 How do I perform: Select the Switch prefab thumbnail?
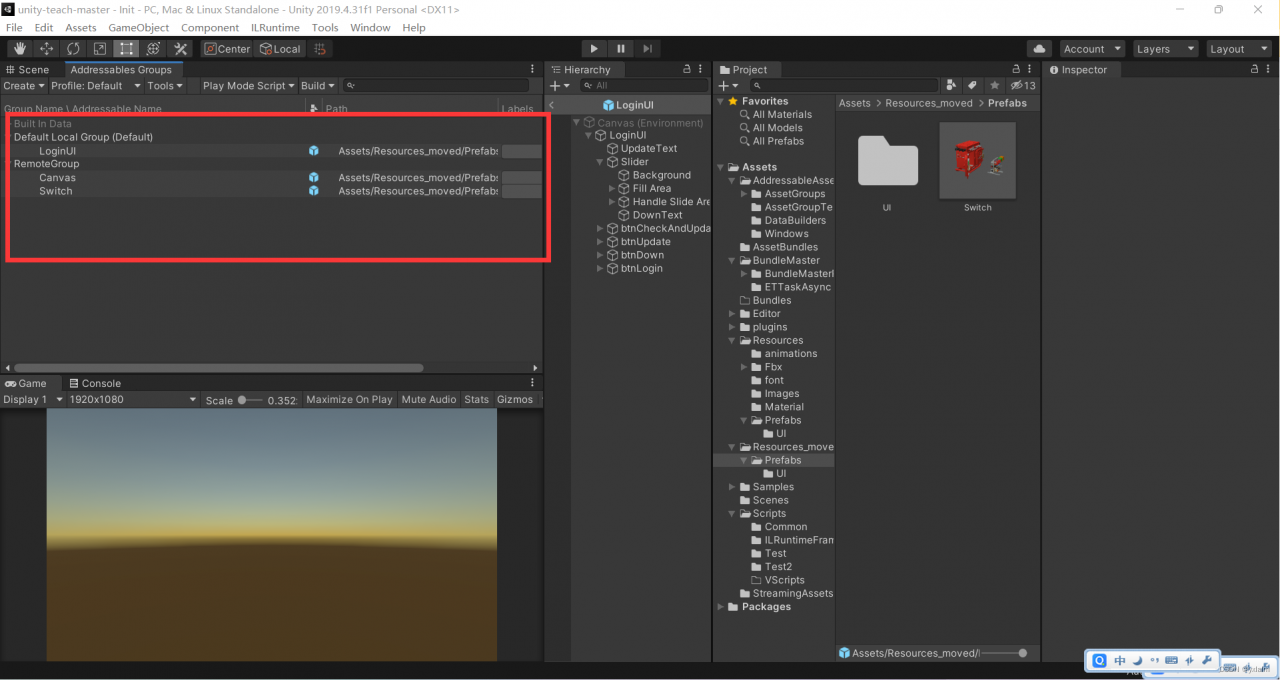(x=977, y=162)
